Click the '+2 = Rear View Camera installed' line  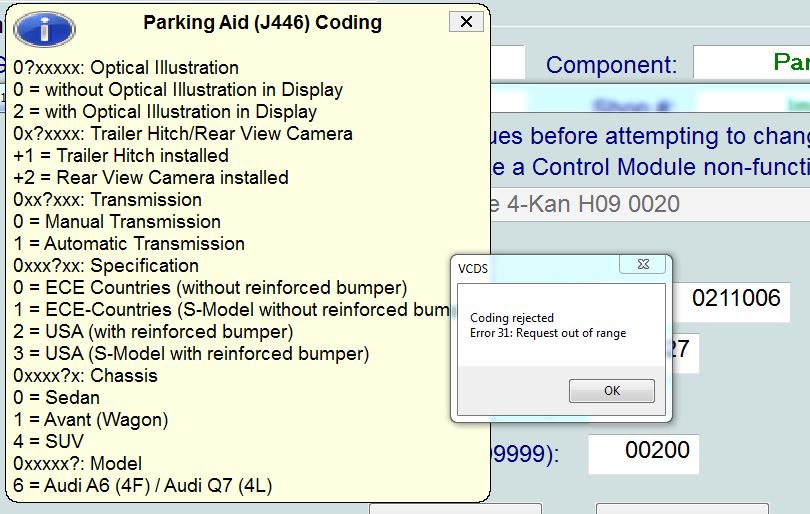pyautogui.click(x=151, y=178)
